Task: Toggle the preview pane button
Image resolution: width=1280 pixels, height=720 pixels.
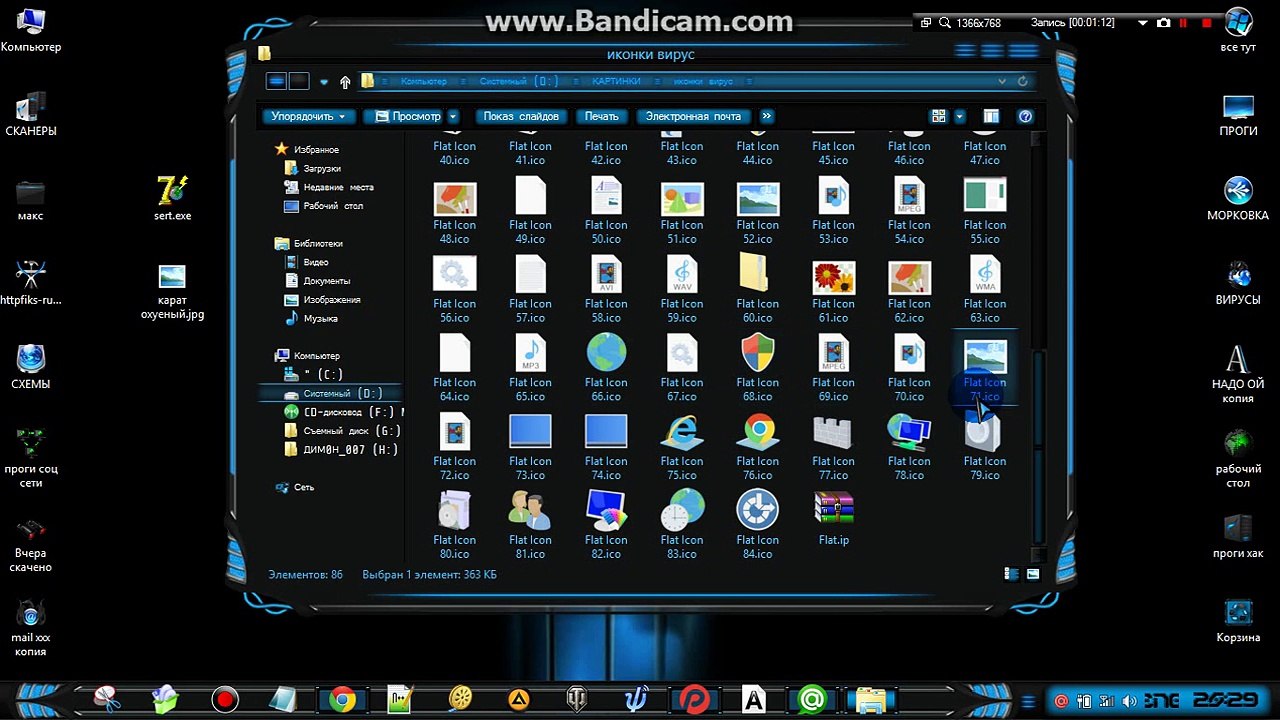Action: 991,116
